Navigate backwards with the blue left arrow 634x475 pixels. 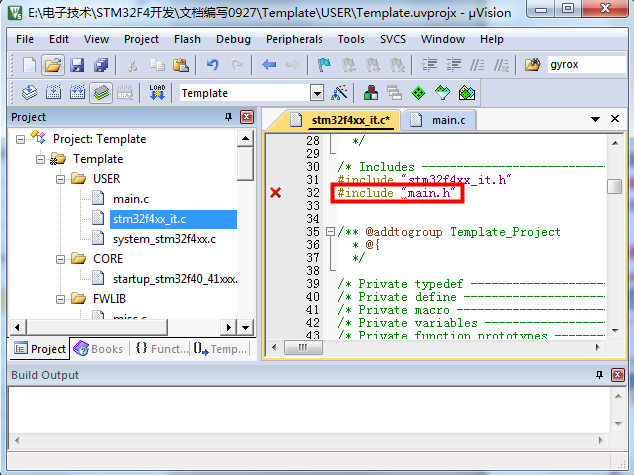tap(268, 65)
